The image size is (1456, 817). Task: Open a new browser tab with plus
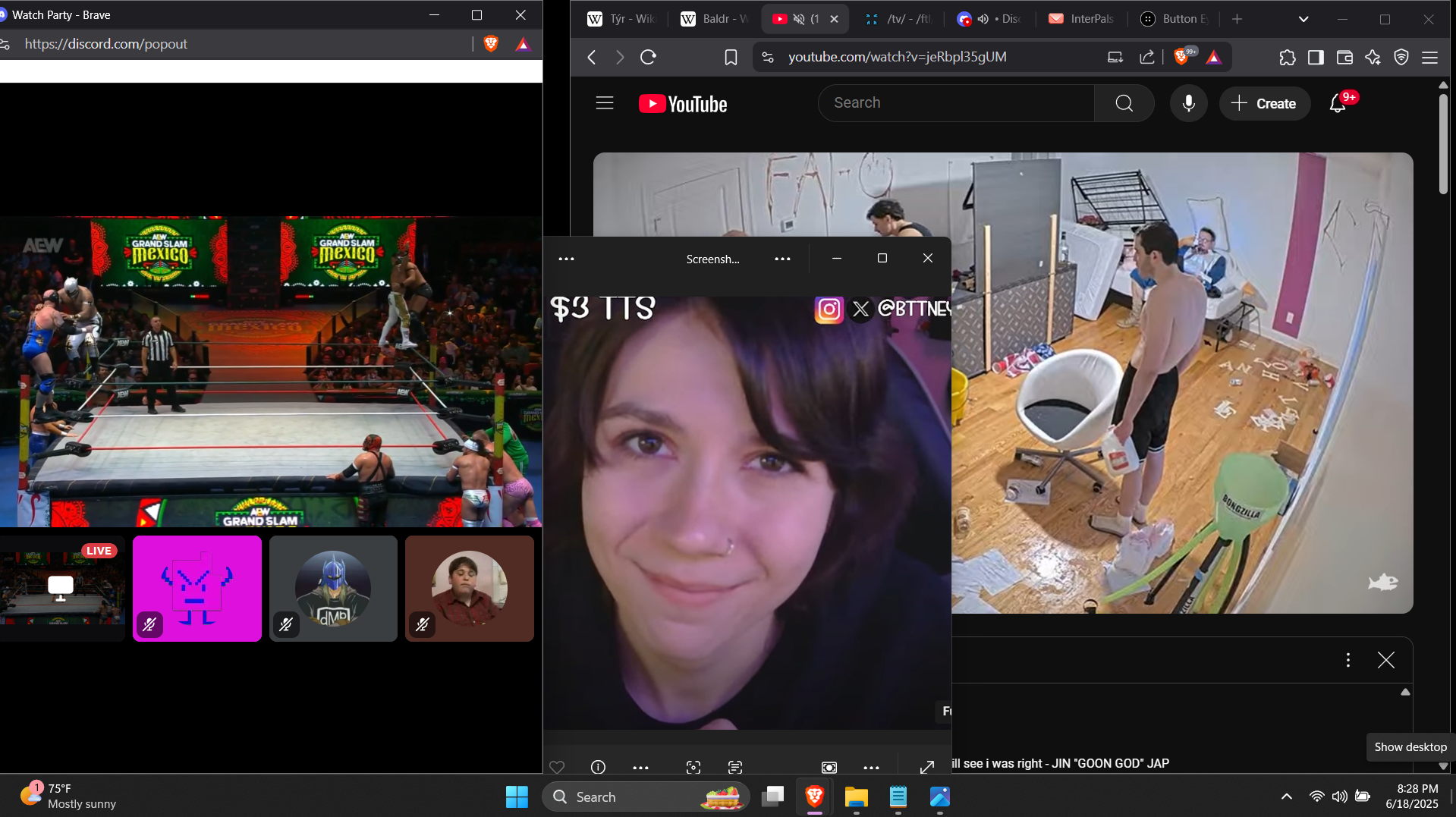[1237, 19]
